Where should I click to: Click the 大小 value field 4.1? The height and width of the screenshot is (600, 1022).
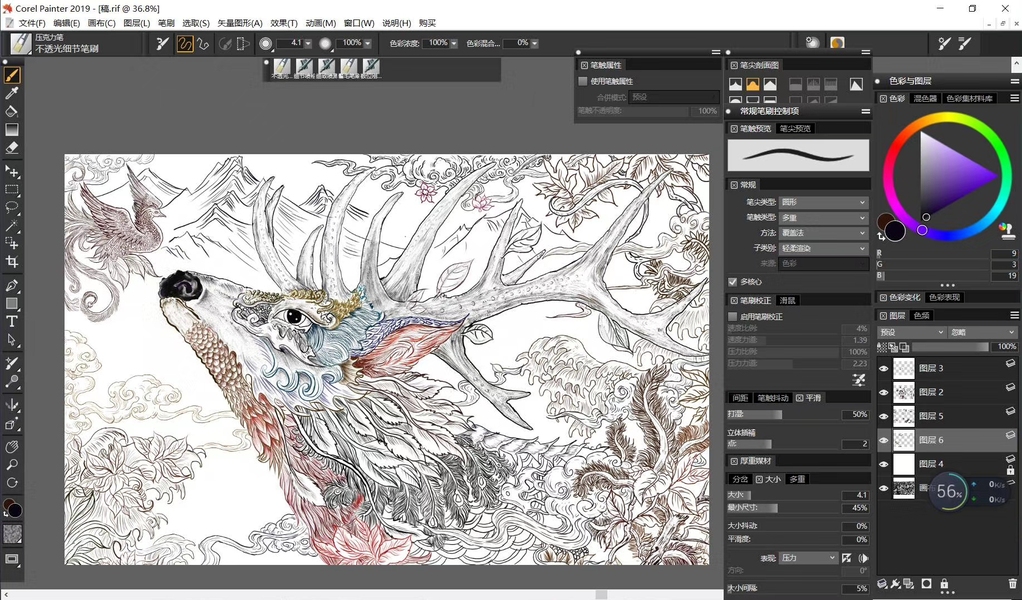tap(854, 495)
